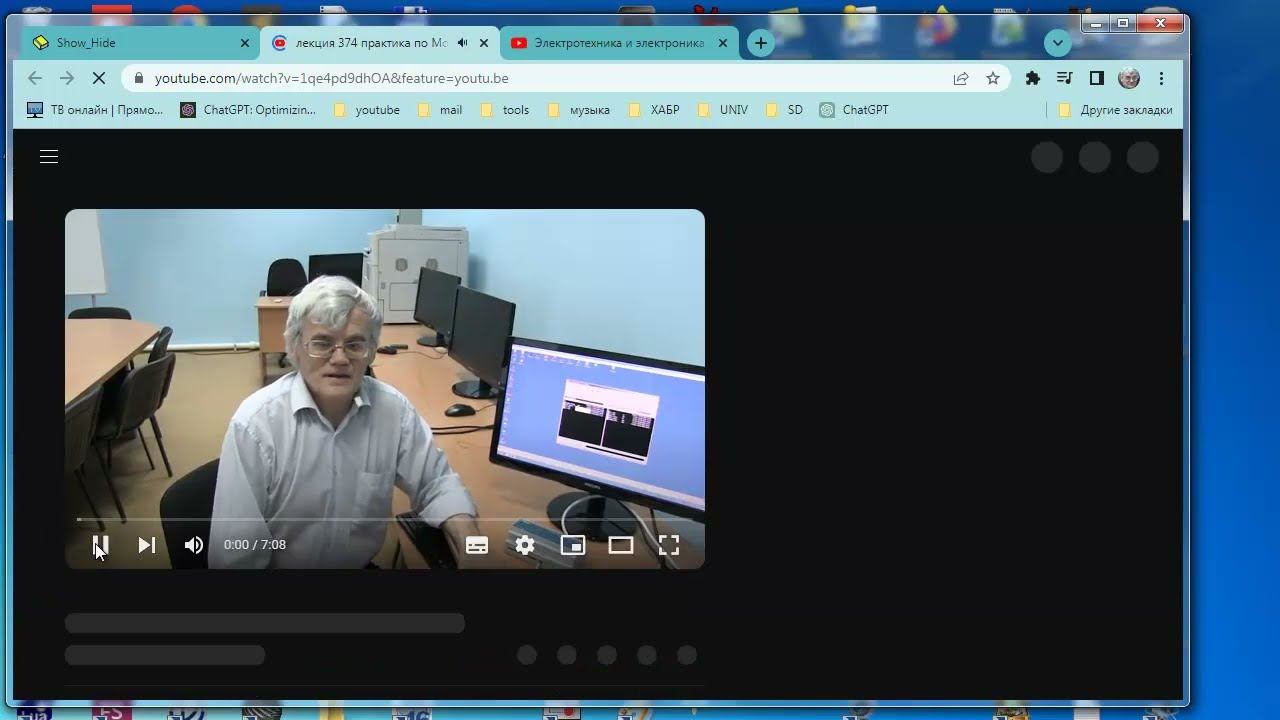Open the Chrome extensions puzzle menu
Viewport: 1280px width, 720px height.
pyautogui.click(x=1033, y=78)
